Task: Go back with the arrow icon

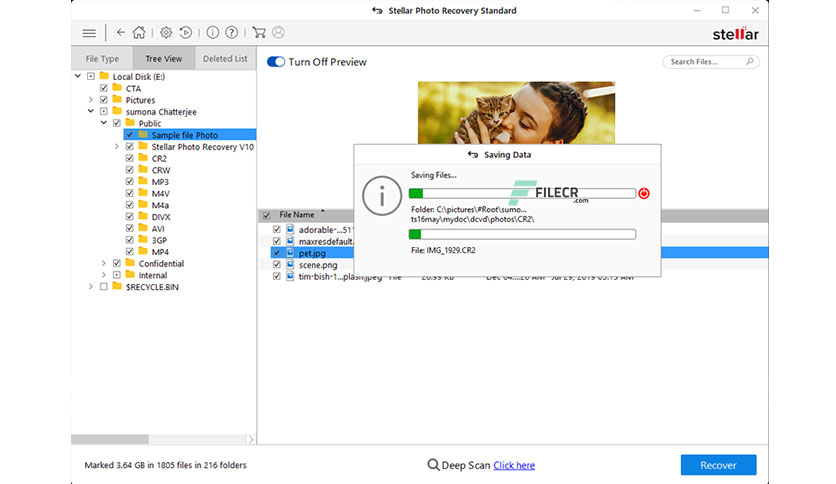Action: [120, 33]
